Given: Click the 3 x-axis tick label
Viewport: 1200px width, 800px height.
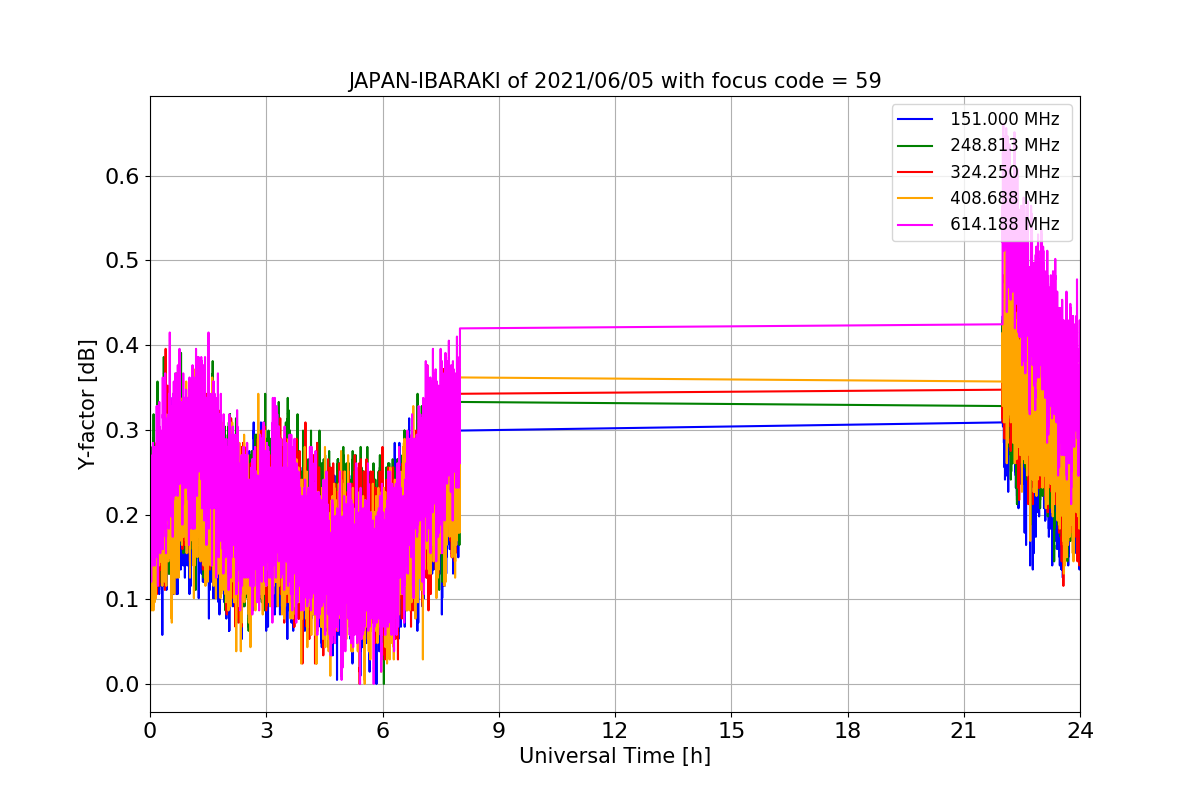Looking at the screenshot, I should [x=266, y=731].
